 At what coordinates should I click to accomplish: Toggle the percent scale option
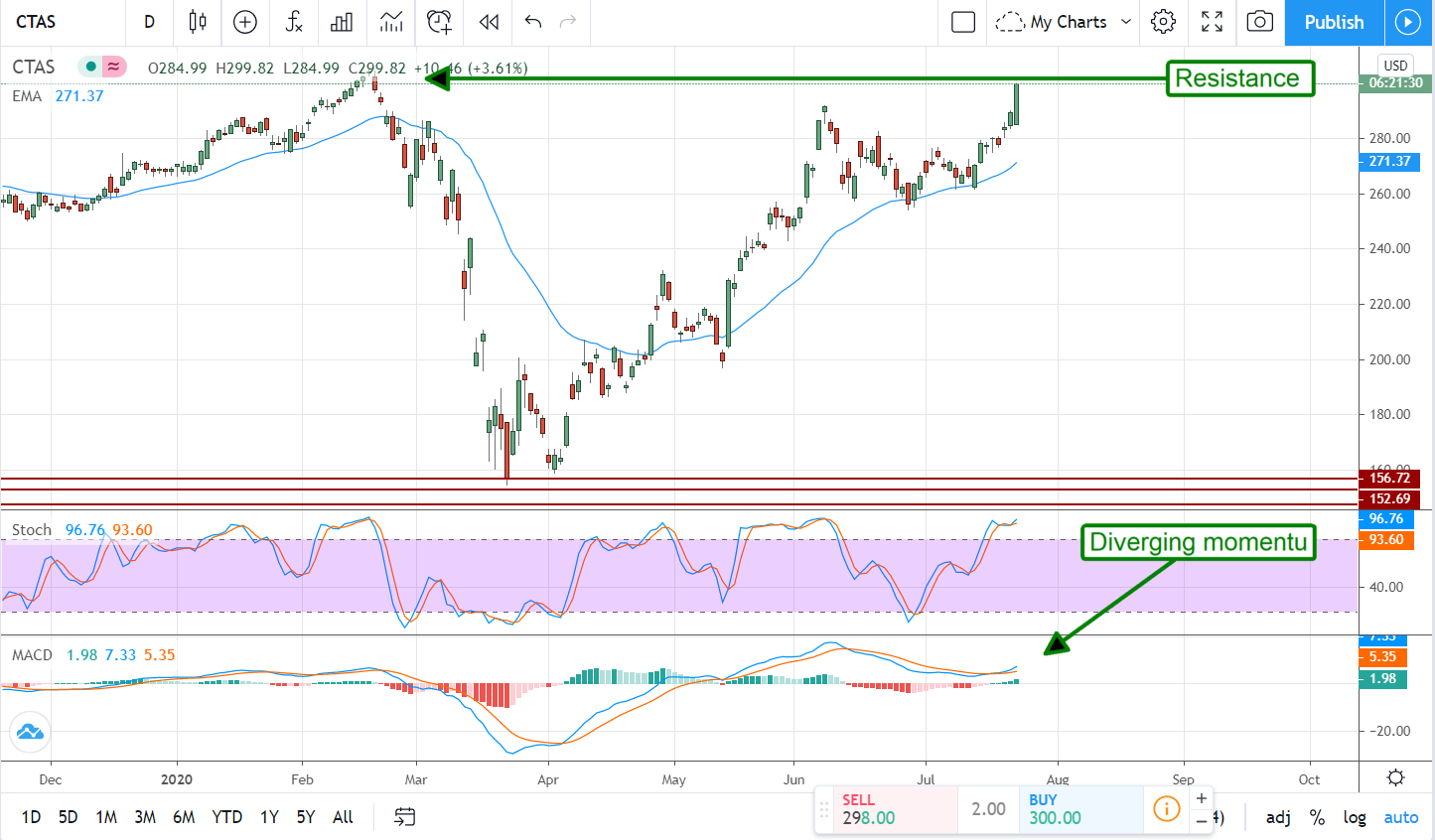1317,817
